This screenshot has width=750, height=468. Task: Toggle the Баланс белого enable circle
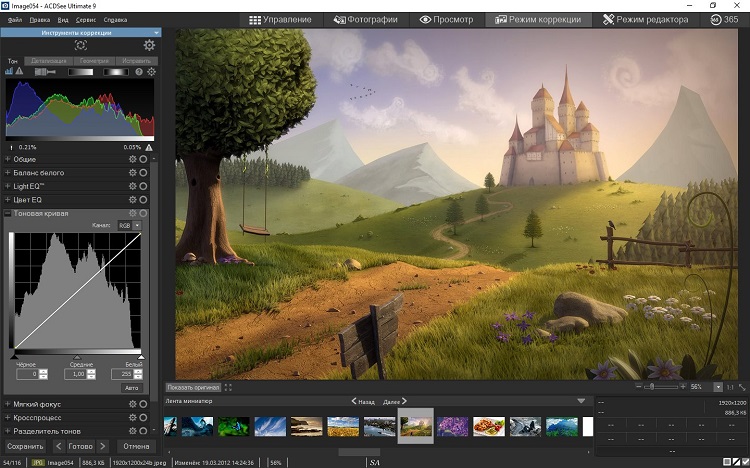(x=143, y=173)
